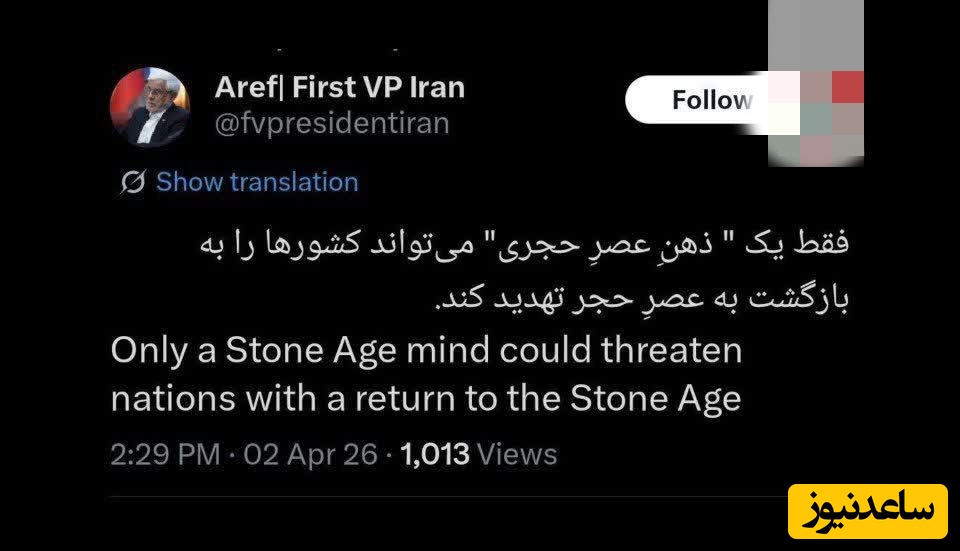Click the translation icon beside Show translation
The height and width of the screenshot is (551, 960).
[132, 182]
